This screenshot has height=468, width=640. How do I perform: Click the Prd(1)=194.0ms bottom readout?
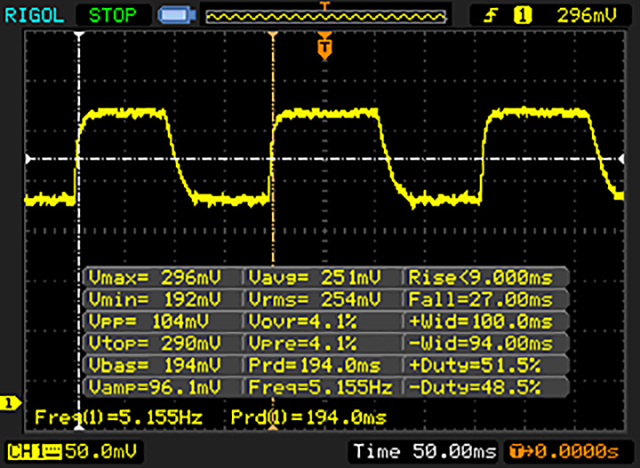pos(309,417)
